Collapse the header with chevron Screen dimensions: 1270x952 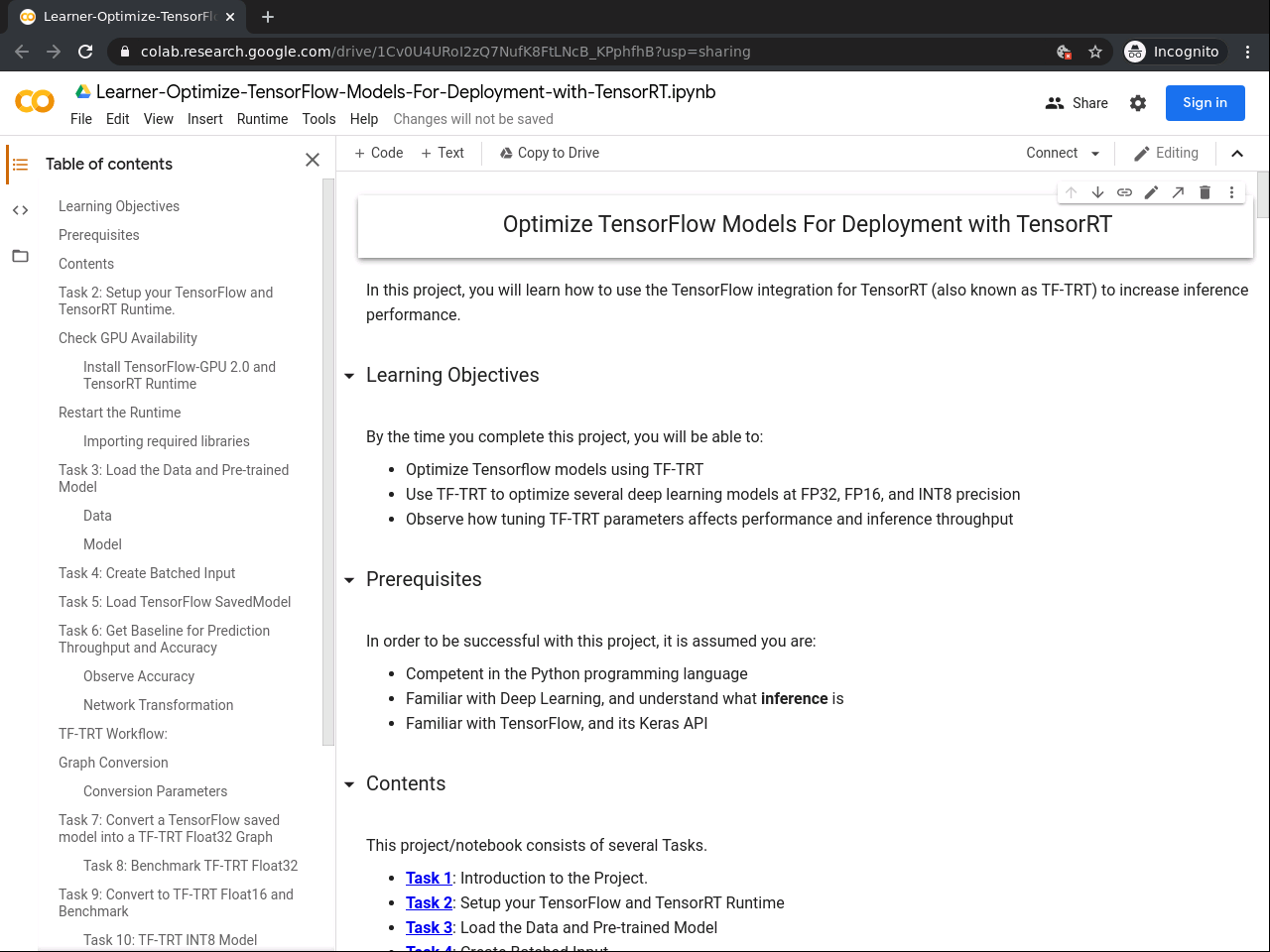tap(1237, 154)
